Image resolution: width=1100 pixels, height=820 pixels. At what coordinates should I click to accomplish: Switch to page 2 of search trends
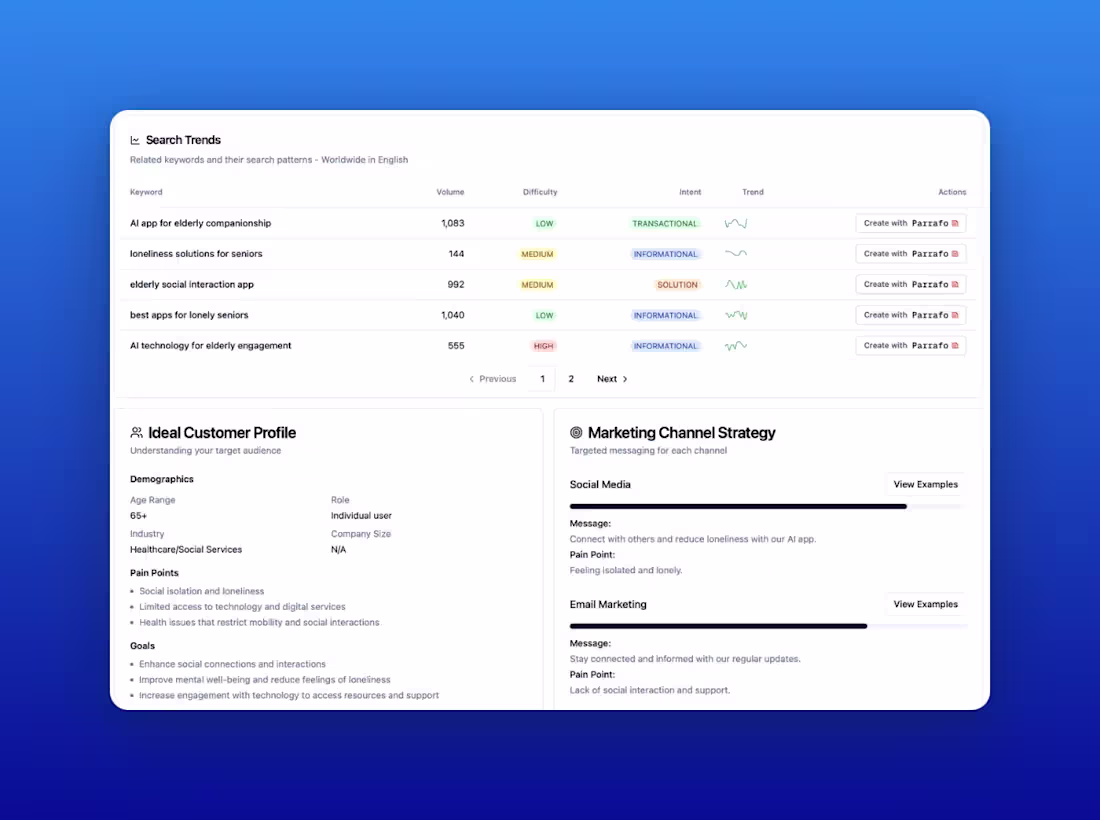point(571,378)
